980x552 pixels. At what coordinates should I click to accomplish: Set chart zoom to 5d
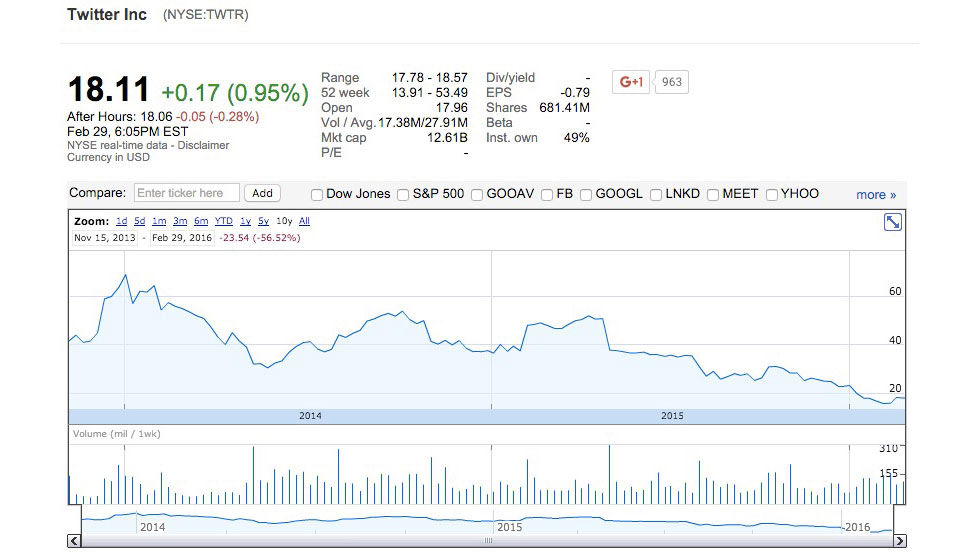pyautogui.click(x=139, y=221)
